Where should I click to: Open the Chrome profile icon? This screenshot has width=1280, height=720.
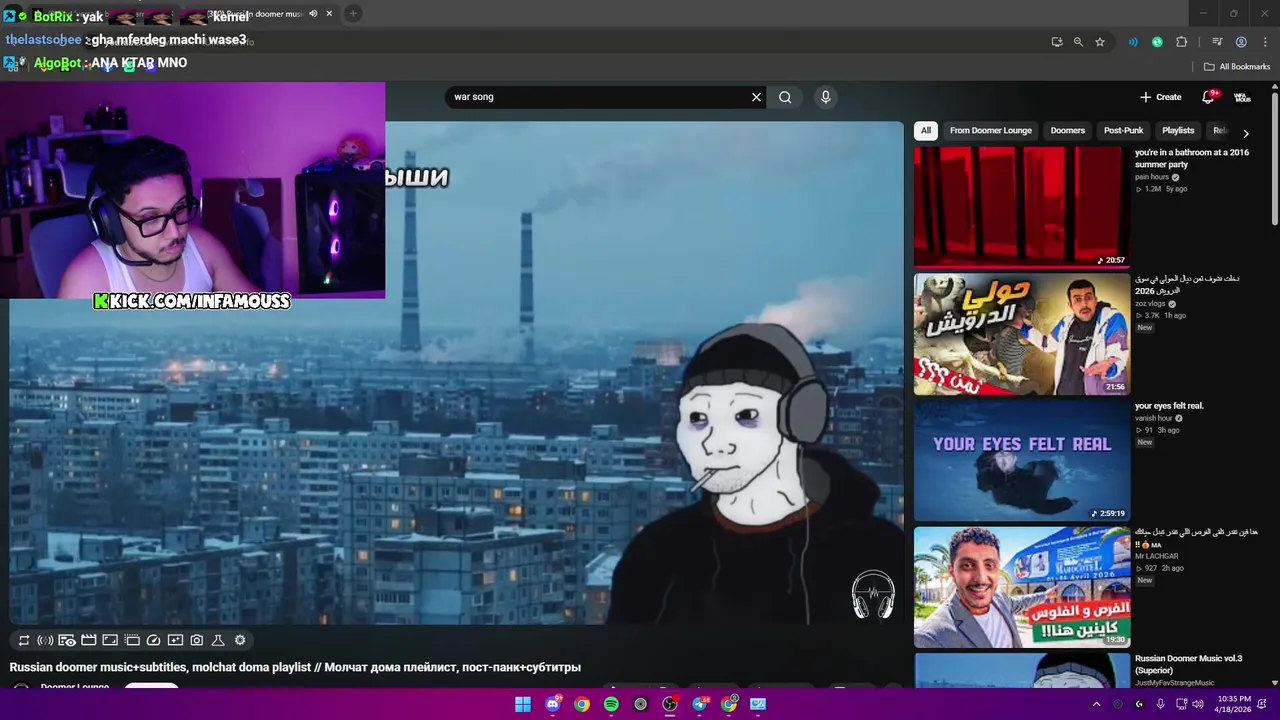(1241, 42)
